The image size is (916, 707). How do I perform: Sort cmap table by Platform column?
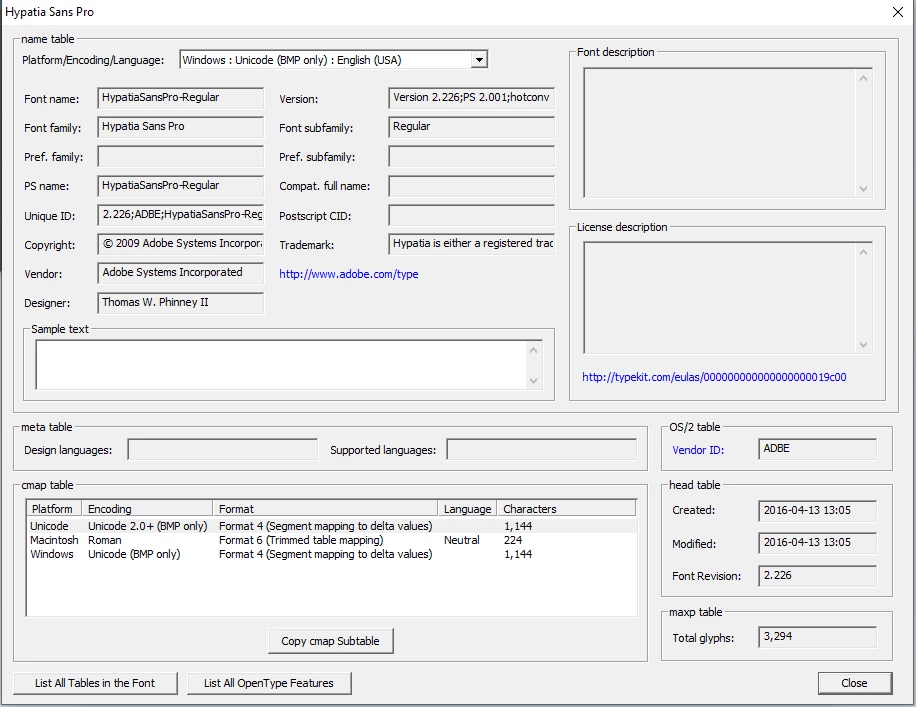point(54,508)
